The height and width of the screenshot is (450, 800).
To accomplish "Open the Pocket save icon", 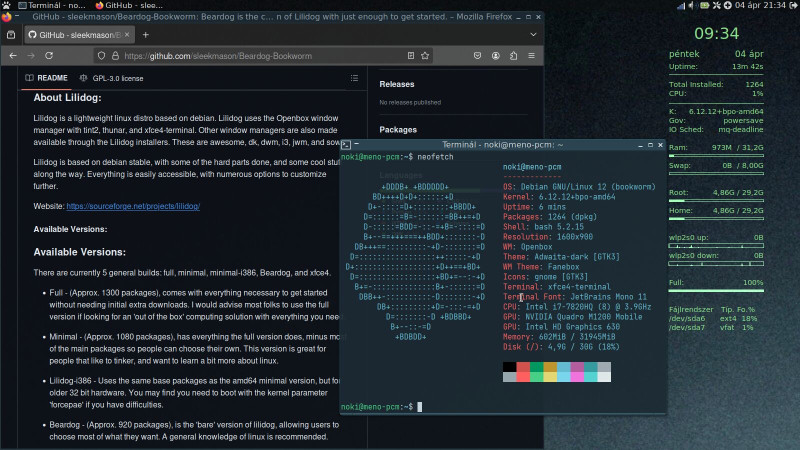I will pos(478,56).
